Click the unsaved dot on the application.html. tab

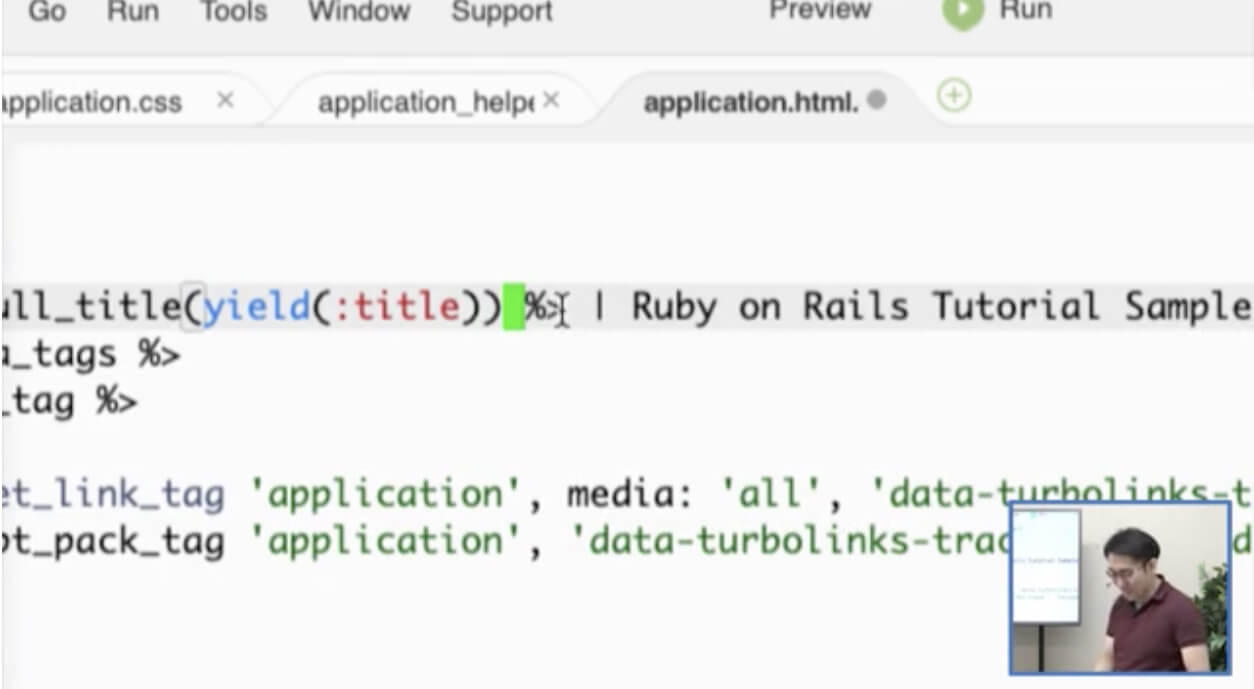(x=877, y=100)
